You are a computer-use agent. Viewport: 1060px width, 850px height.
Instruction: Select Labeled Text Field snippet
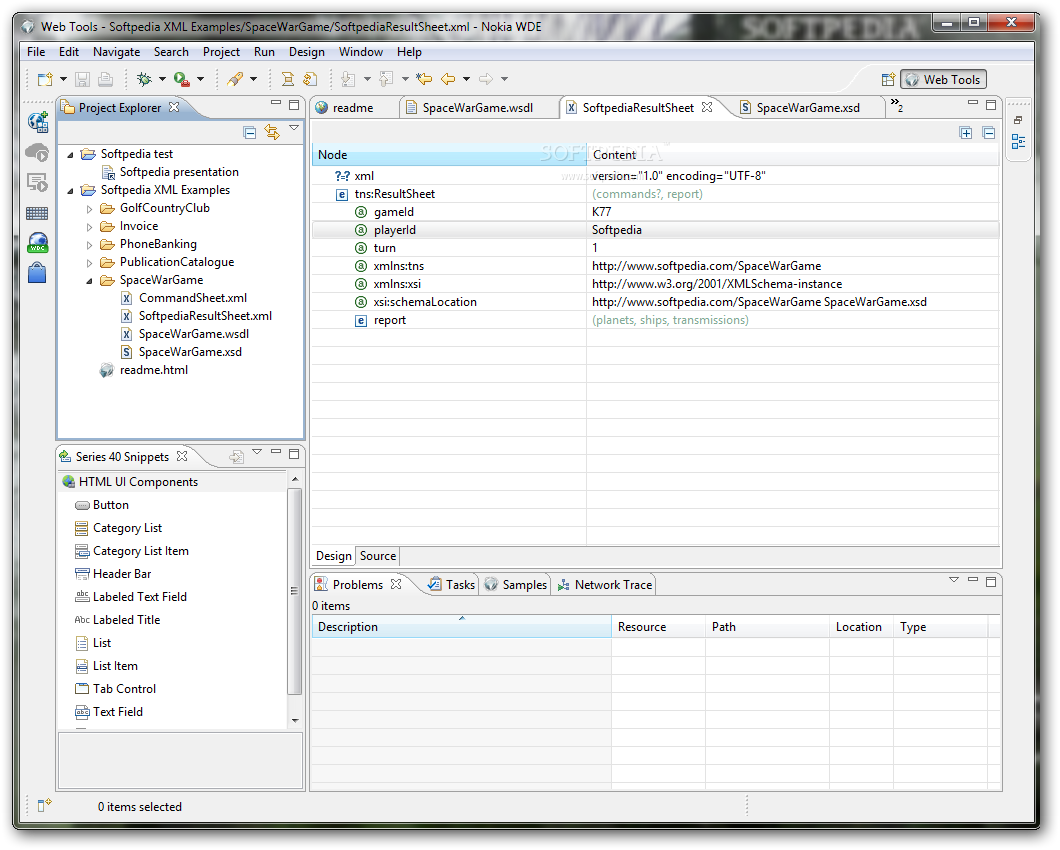(x=139, y=597)
